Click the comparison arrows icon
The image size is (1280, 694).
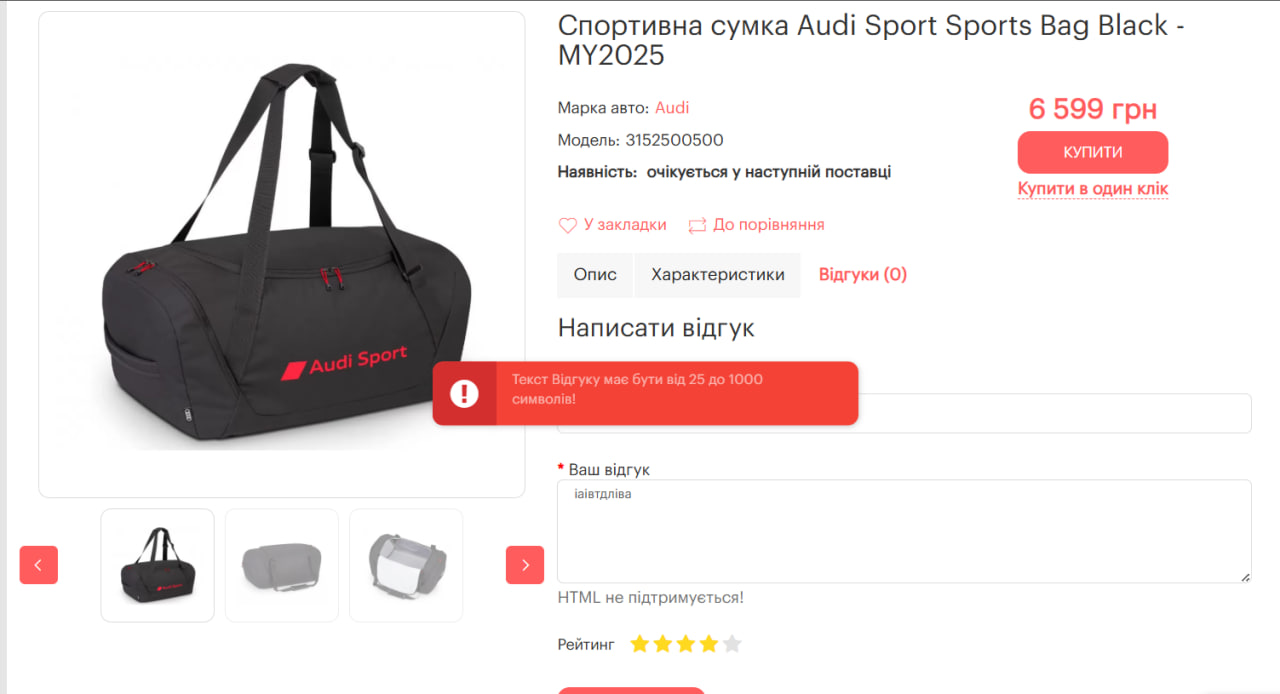click(697, 225)
